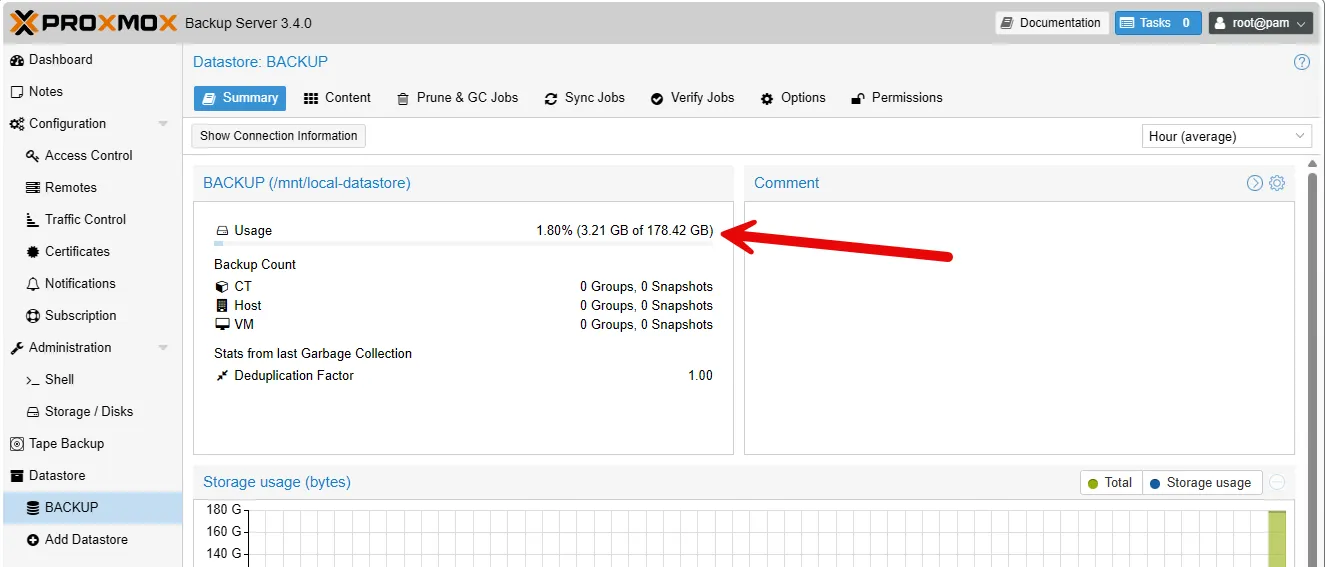
Task: Collapse the Configuration tree section
Action: tap(163, 124)
